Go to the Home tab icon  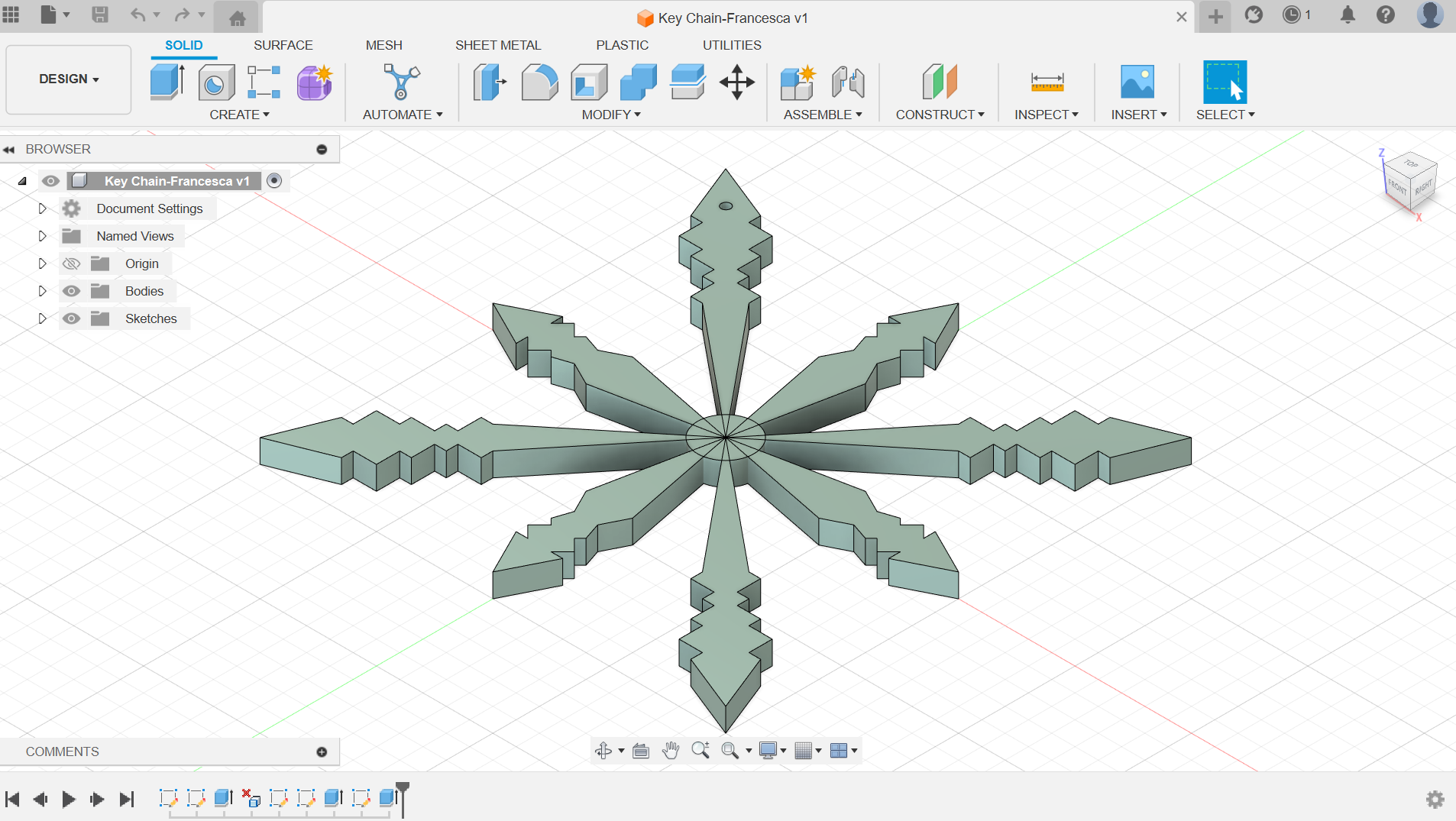click(238, 18)
